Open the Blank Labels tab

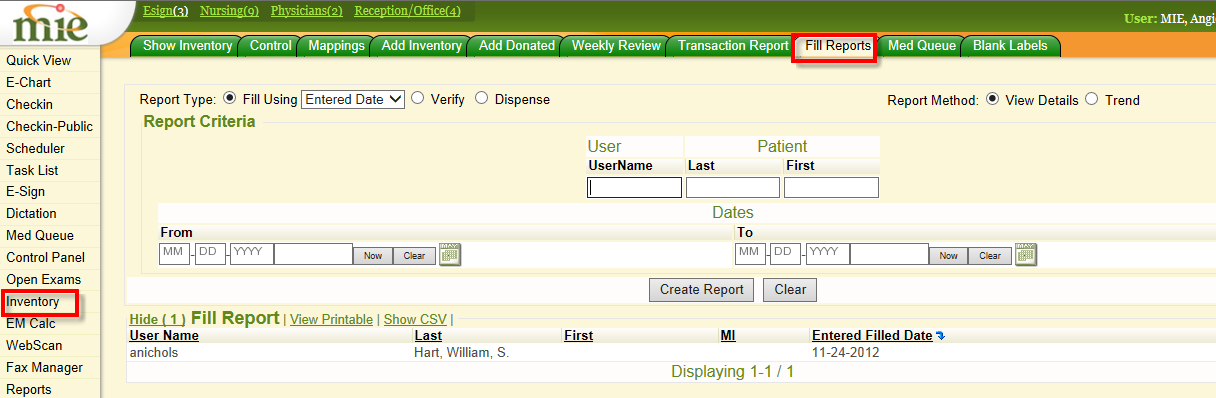click(x=1010, y=46)
